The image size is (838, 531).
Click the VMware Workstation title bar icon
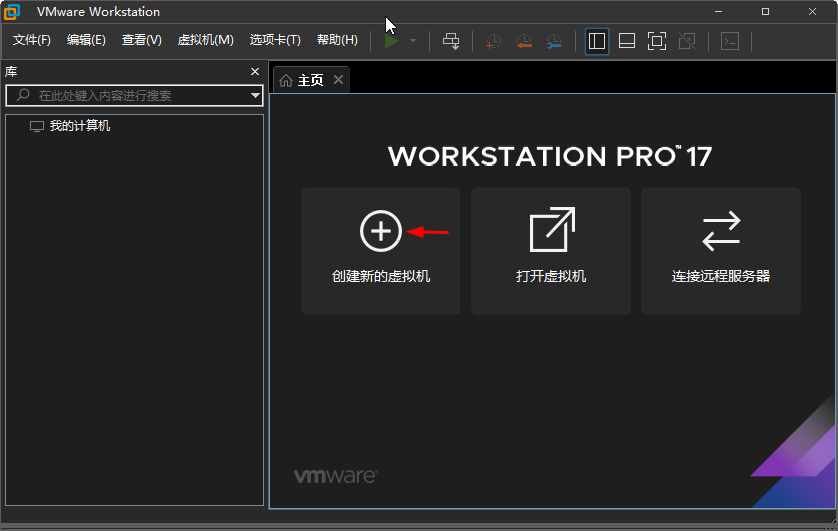[x=12, y=12]
